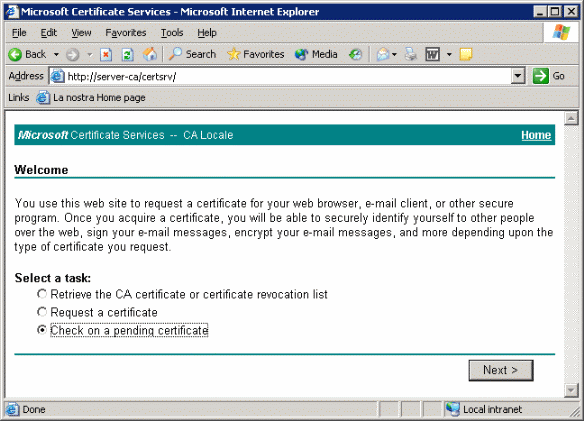This screenshot has width=584, height=421.
Task: Click the Print icon
Action: (411, 54)
